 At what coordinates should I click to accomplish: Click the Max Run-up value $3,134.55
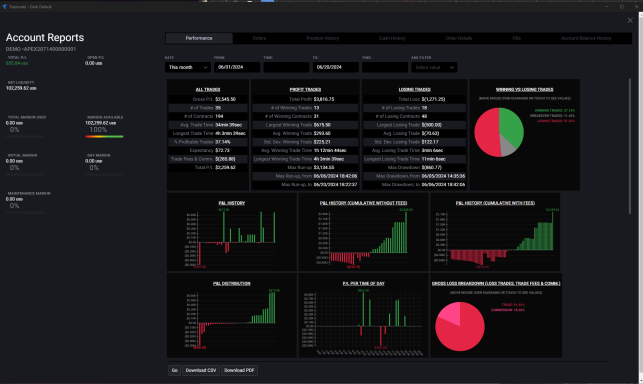(x=324, y=167)
